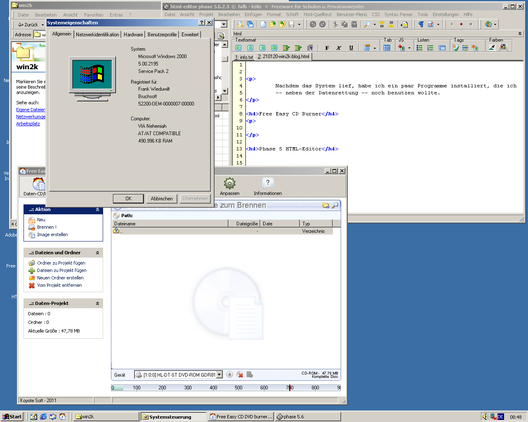The height and width of the screenshot is (422, 528).
Task: Click the new document icon in phase 5
Action: point(263,24)
